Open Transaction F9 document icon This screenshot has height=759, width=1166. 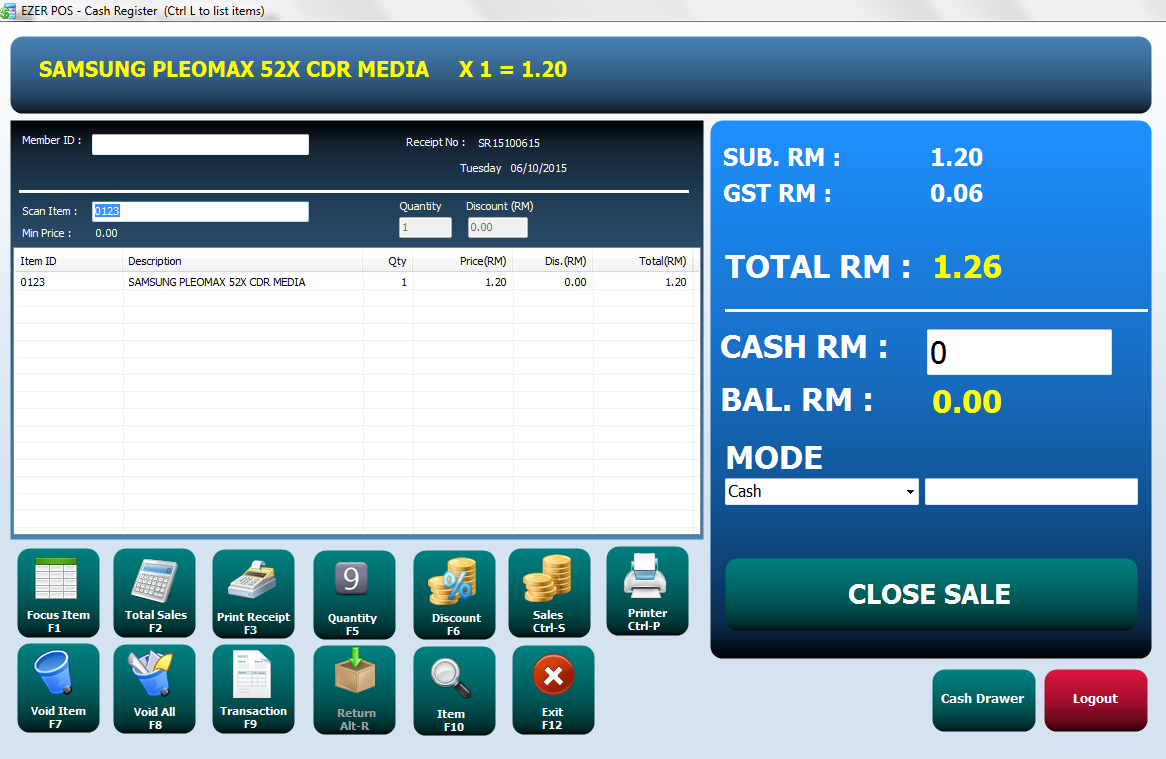pos(253,689)
